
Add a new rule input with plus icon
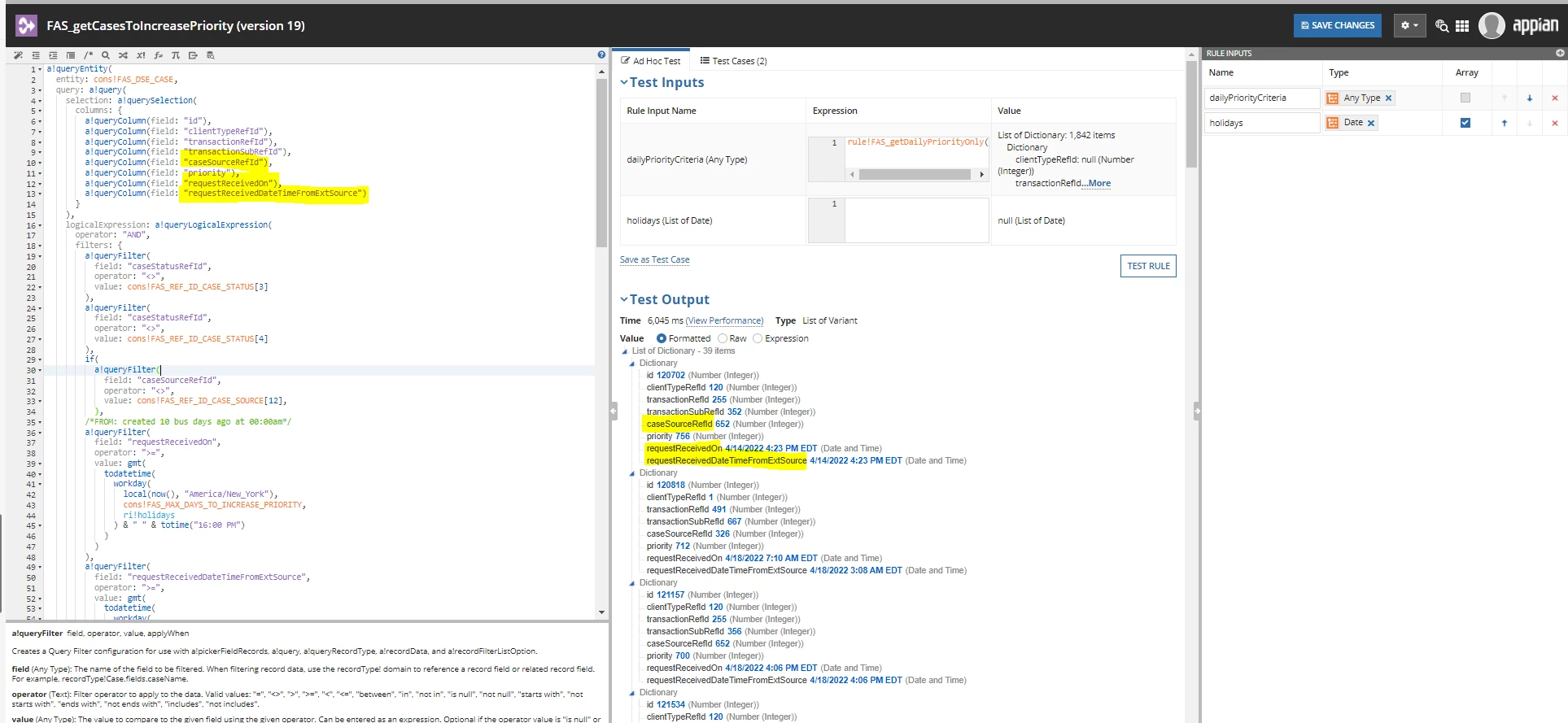point(1560,53)
